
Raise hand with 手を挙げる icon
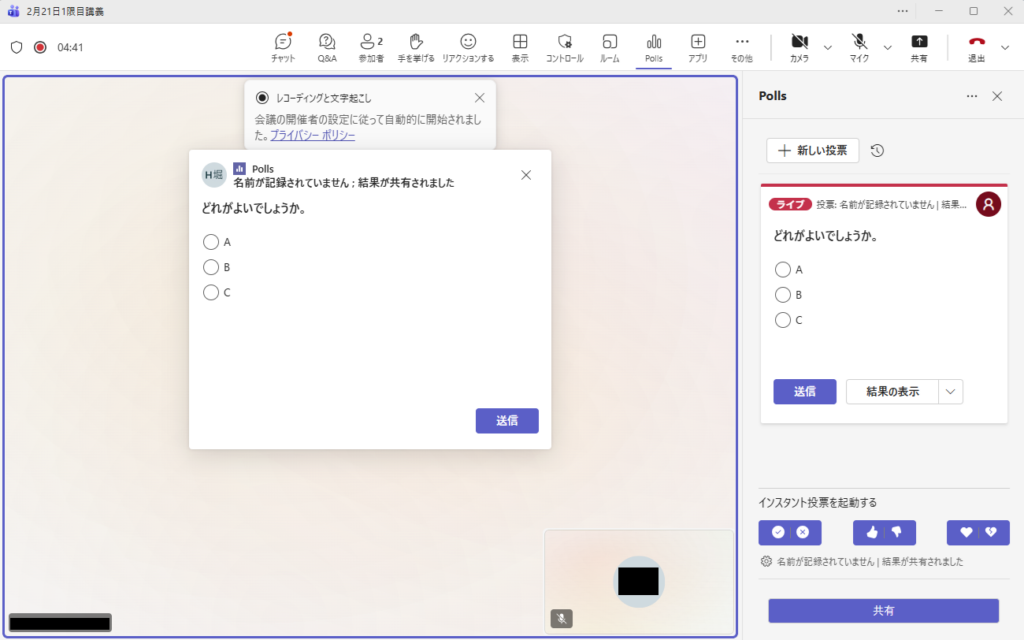click(x=418, y=47)
